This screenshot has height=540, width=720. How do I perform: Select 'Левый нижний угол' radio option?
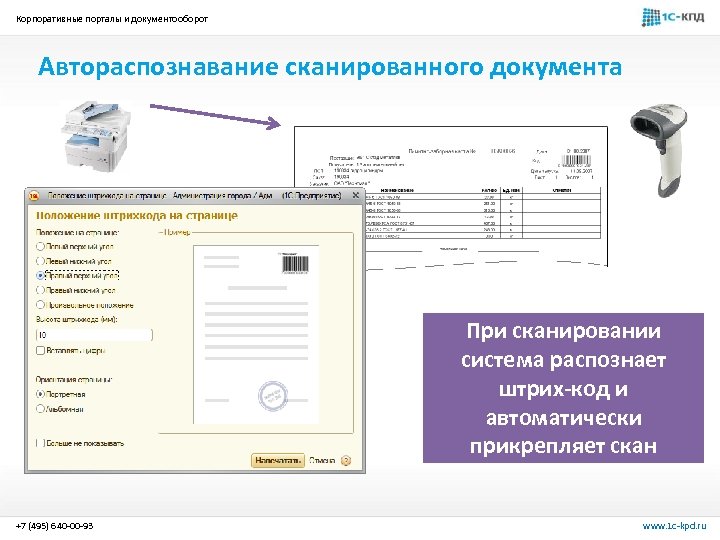point(40,261)
